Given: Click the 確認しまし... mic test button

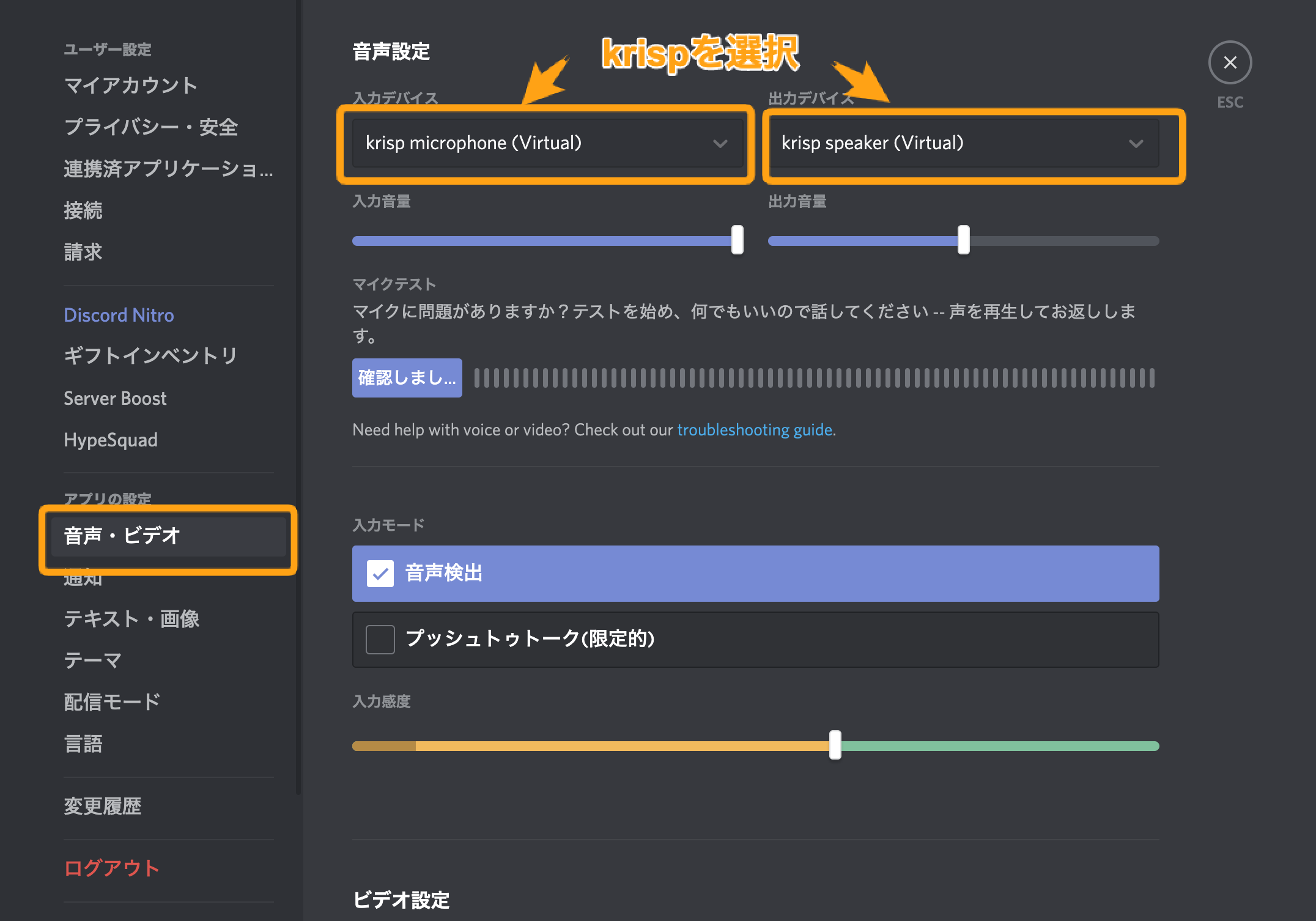Looking at the screenshot, I should pos(407,378).
